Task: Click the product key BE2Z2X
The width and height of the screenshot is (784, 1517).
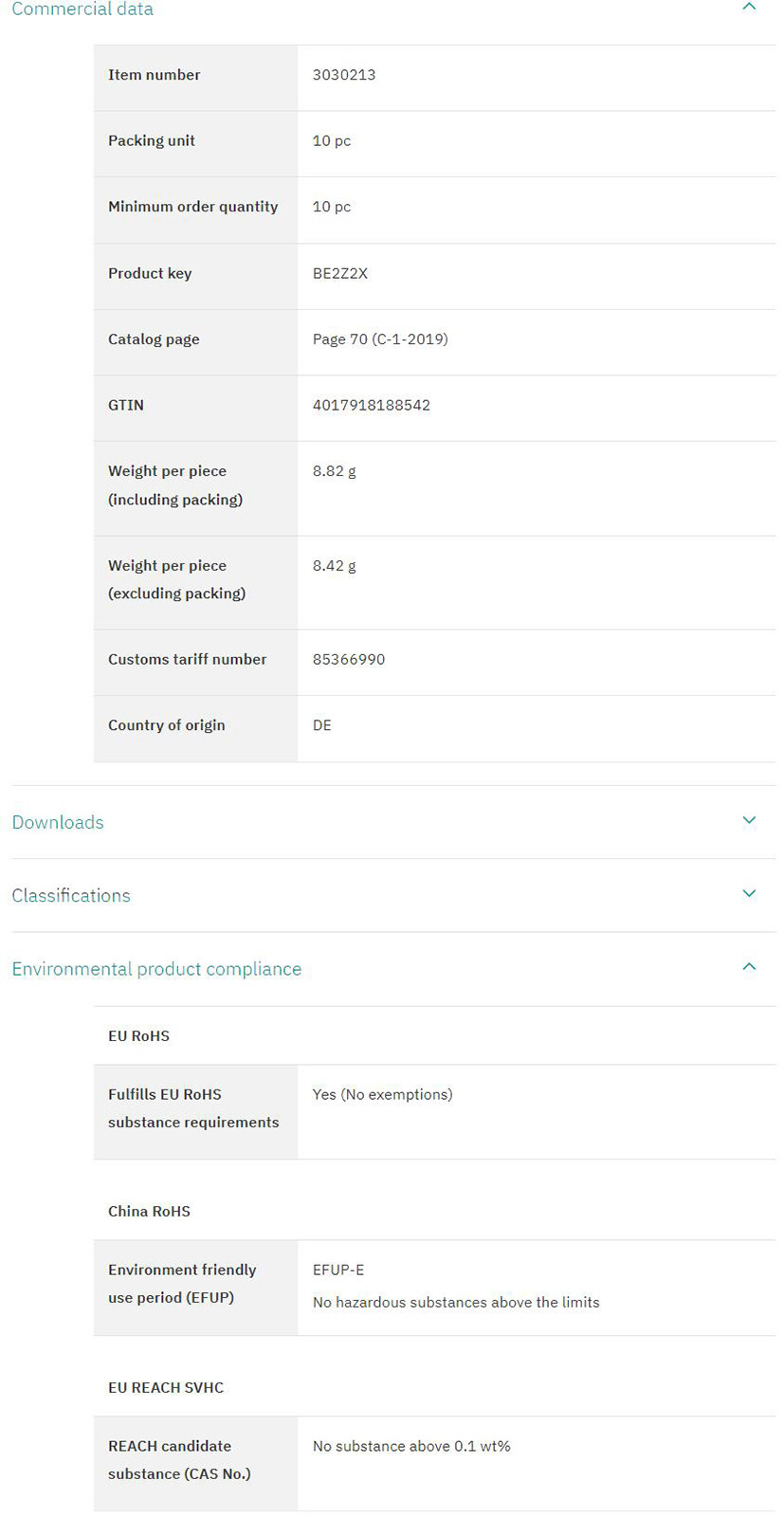Action: pos(340,273)
